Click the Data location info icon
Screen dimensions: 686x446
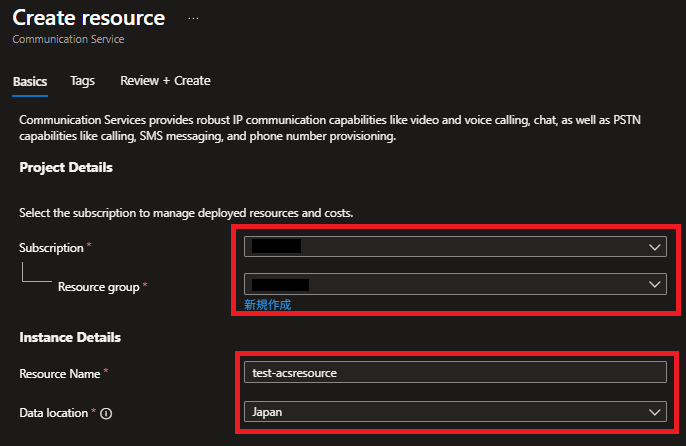[x=105, y=413]
